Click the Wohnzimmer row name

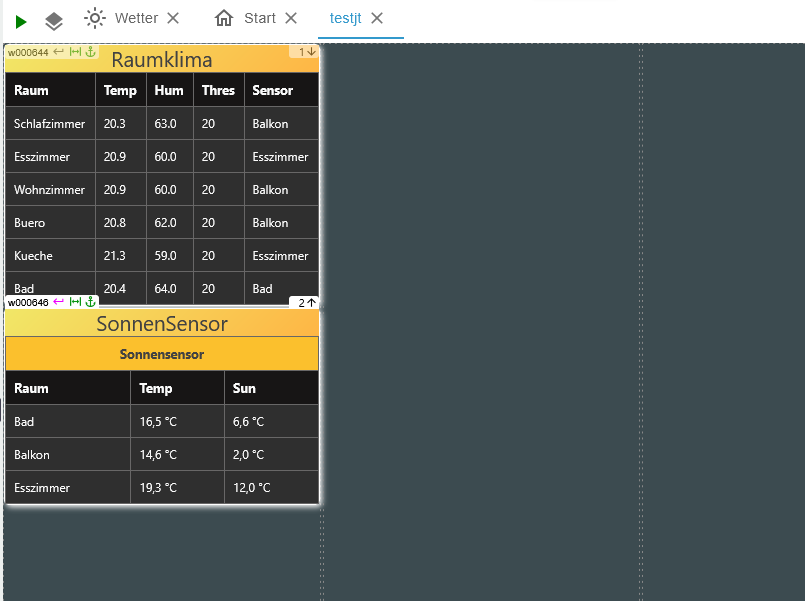click(49, 190)
